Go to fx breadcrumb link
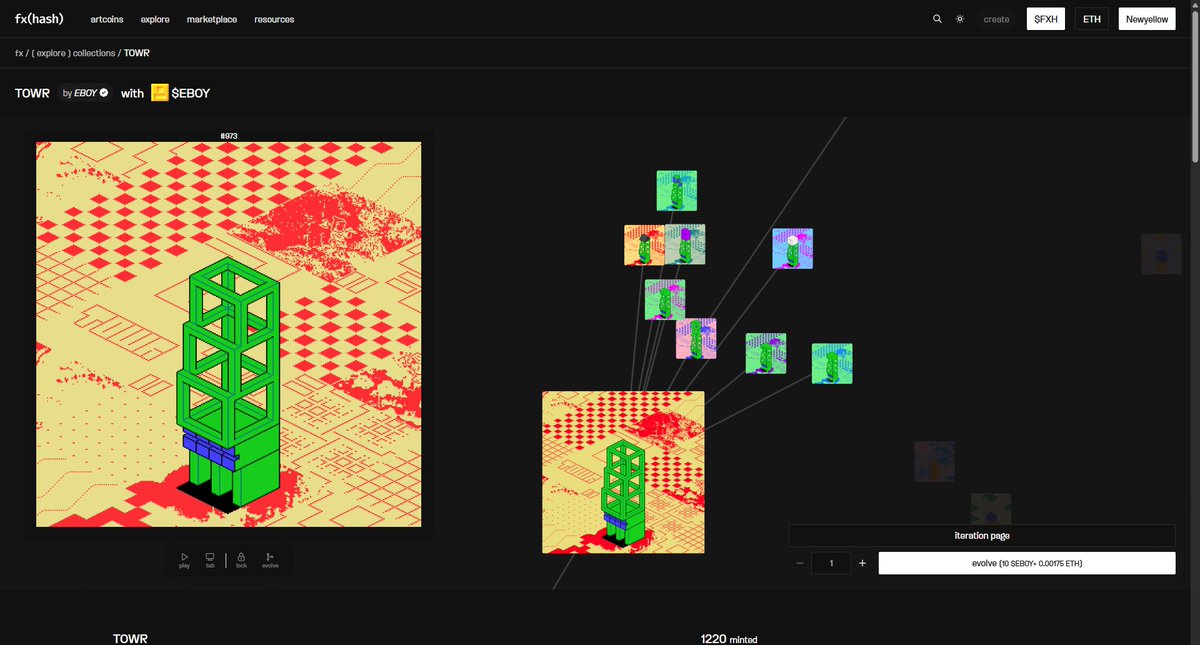This screenshot has height=645, width=1200. [19, 52]
